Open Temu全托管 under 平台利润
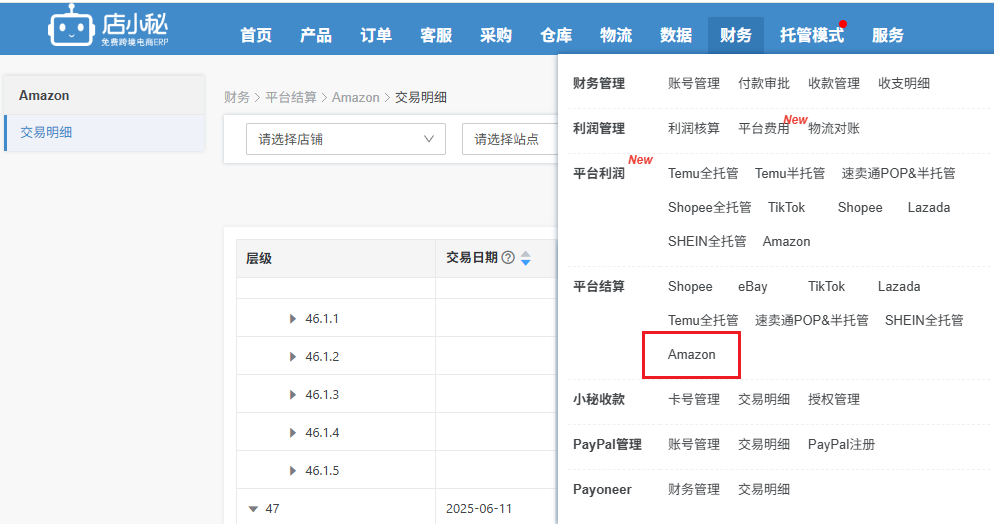 (x=703, y=174)
